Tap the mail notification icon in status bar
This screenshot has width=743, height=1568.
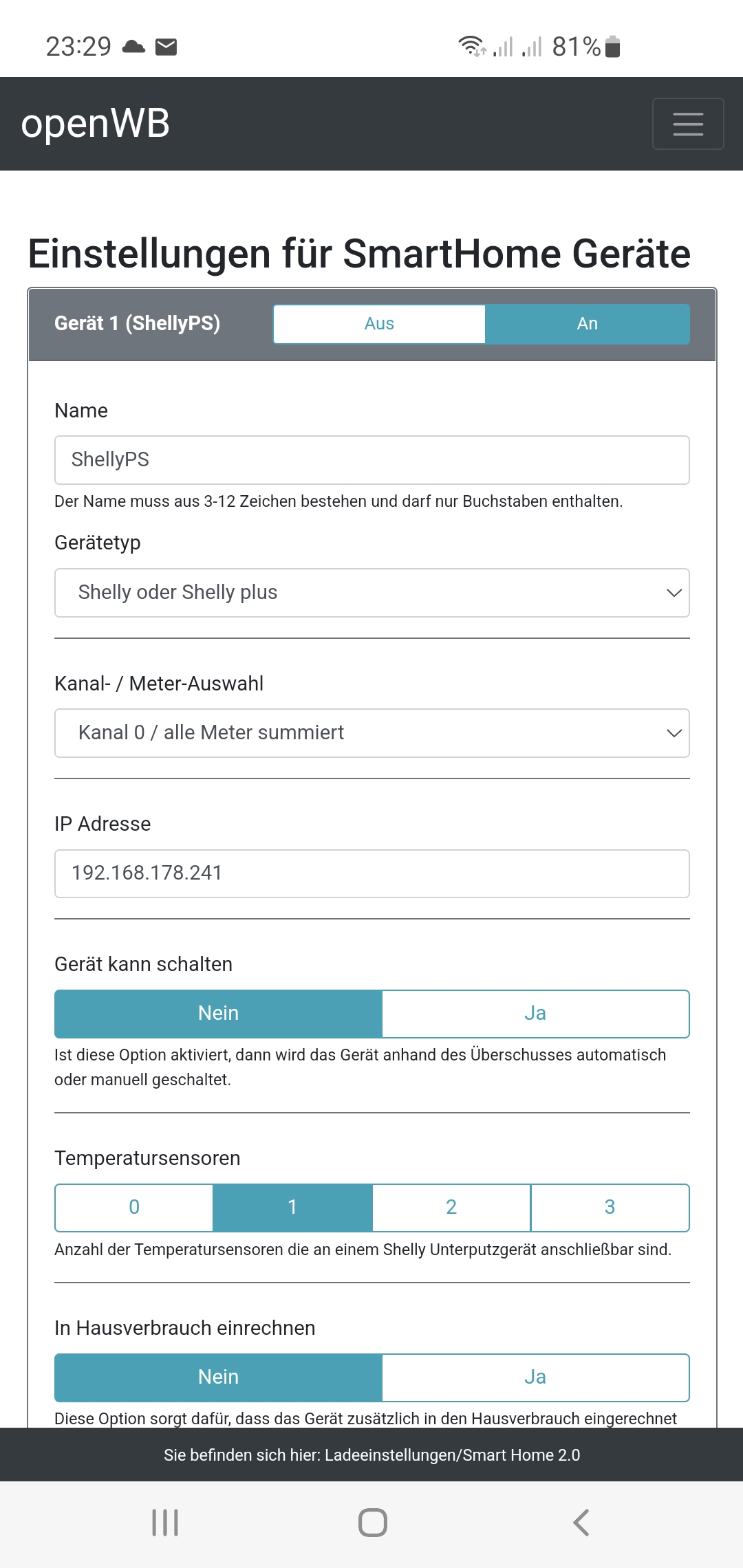[166, 47]
